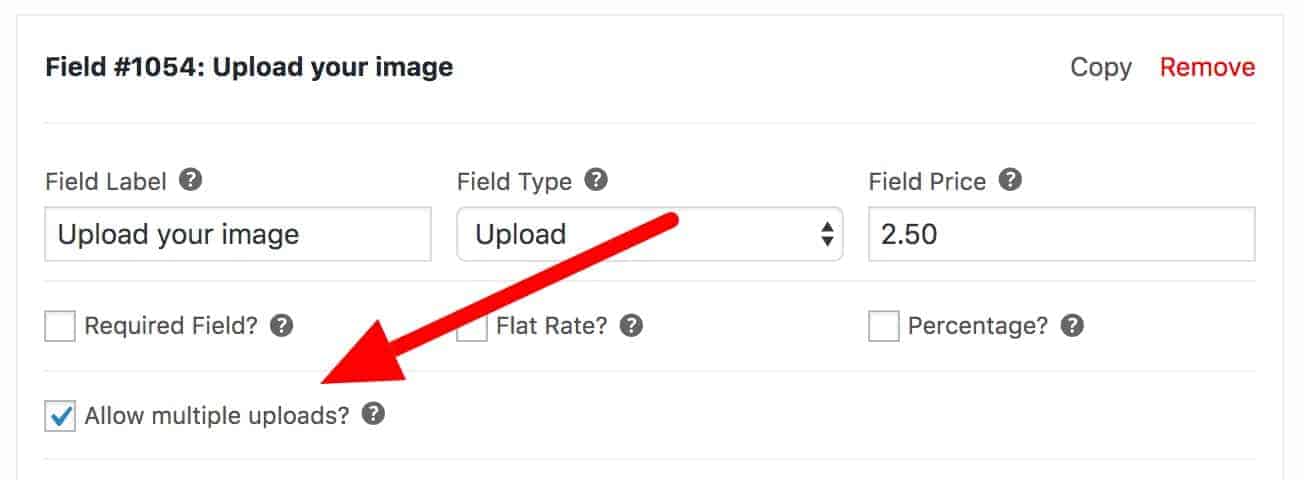Select the Allow multiple uploads? label text
Image resolution: width=1304 pixels, height=480 pixels.
coord(217,416)
